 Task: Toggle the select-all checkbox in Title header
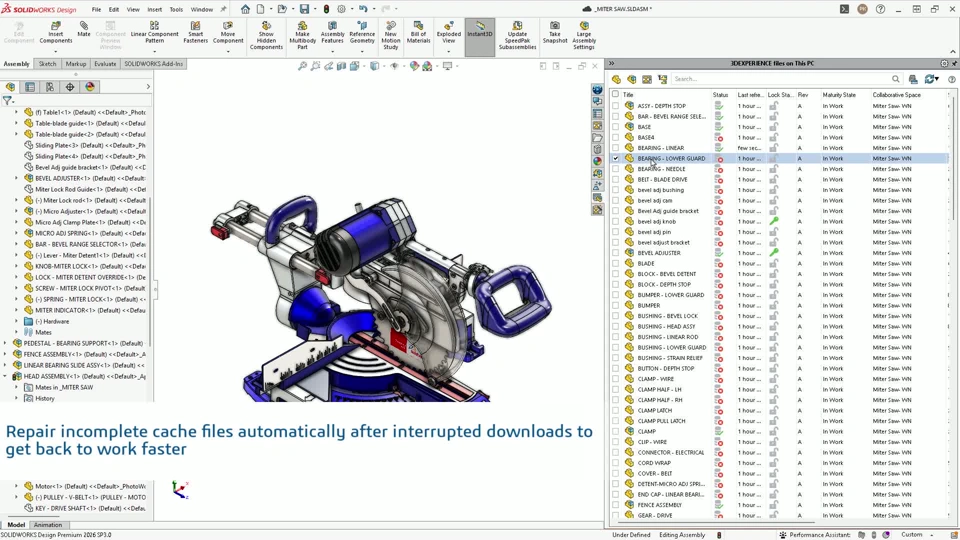[615, 94]
